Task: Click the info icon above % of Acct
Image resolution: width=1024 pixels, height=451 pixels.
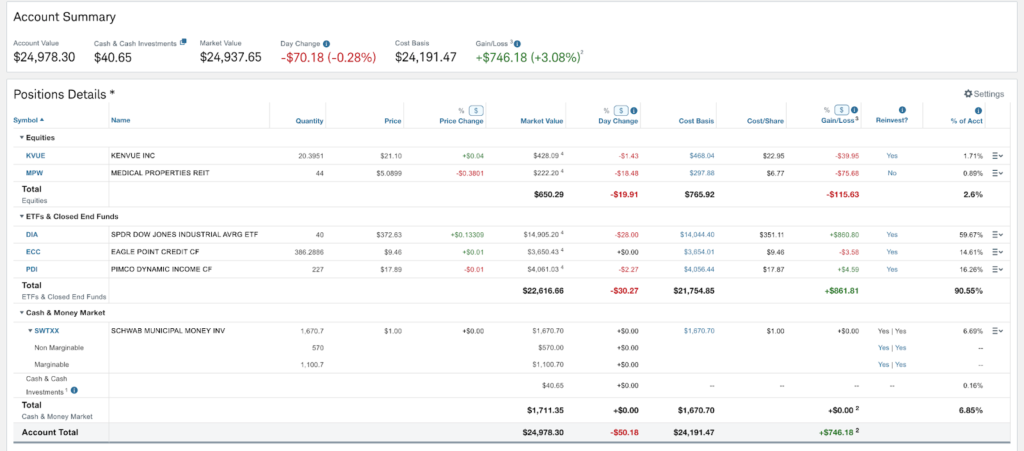Action: (978, 110)
